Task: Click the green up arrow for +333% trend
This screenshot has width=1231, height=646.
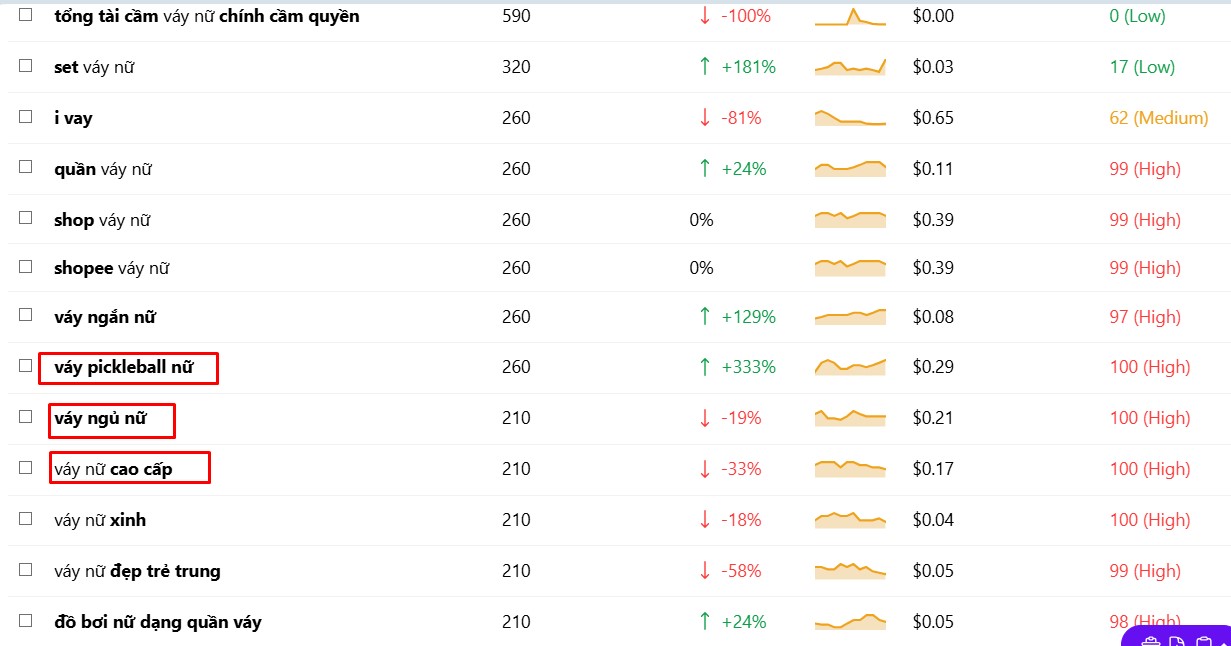Action: tap(705, 367)
